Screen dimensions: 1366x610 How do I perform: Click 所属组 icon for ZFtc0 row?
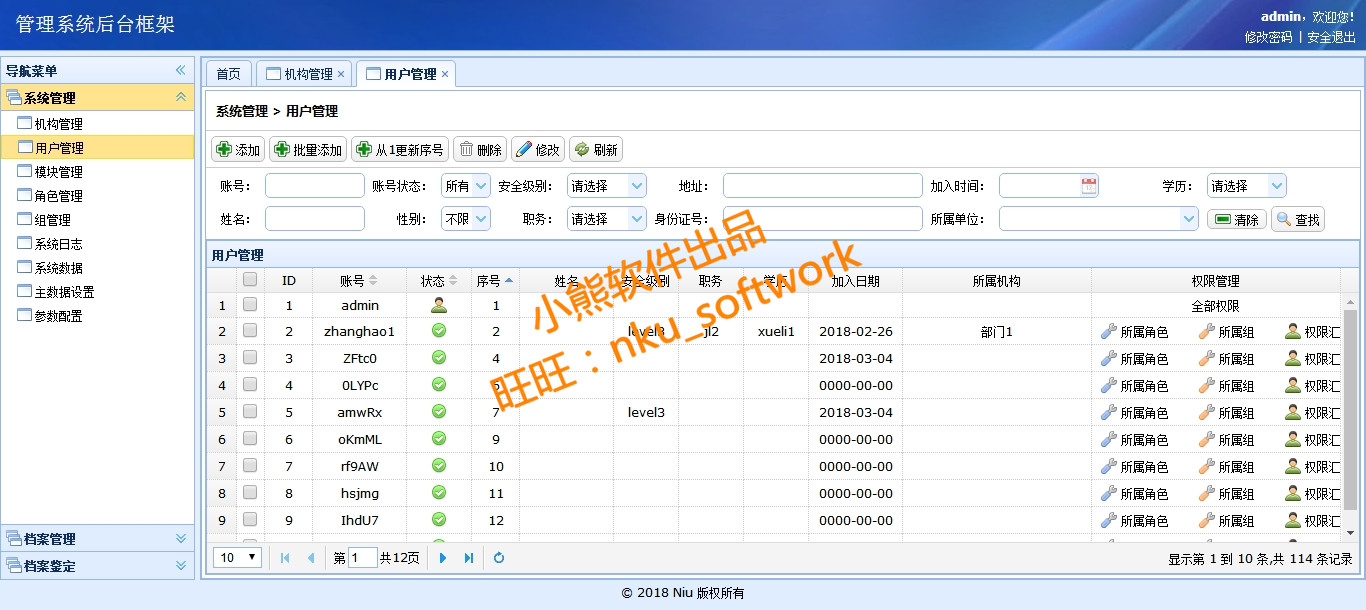[x=1206, y=359]
